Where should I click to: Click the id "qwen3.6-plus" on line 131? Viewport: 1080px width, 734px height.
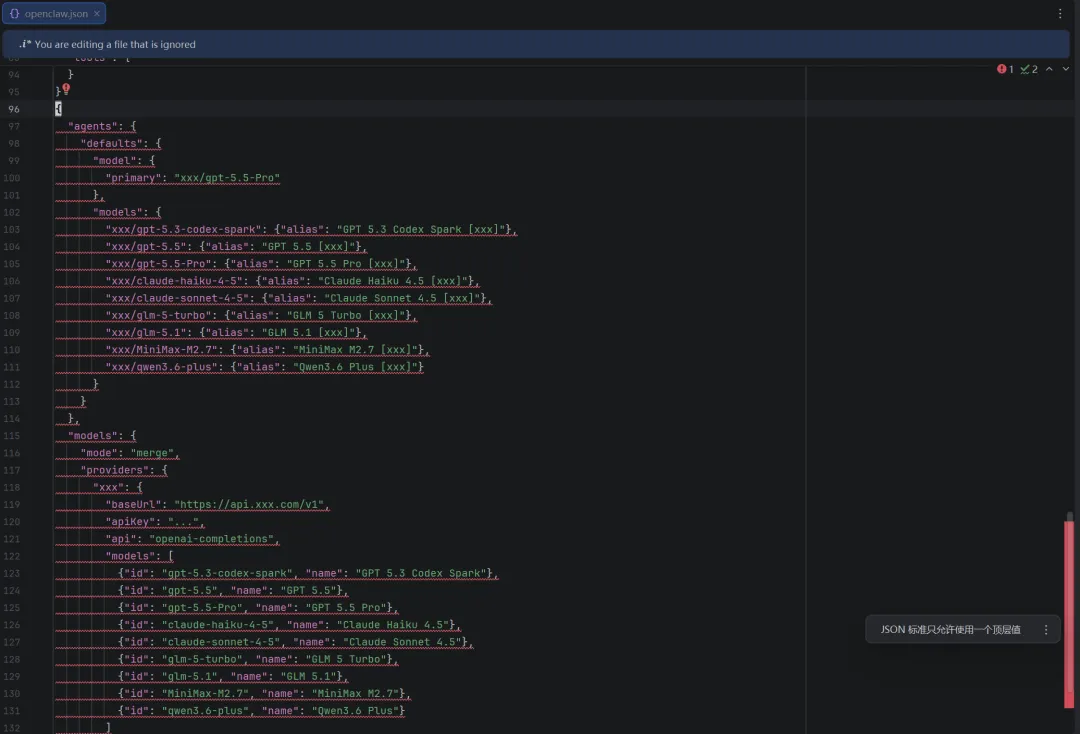[205, 711]
